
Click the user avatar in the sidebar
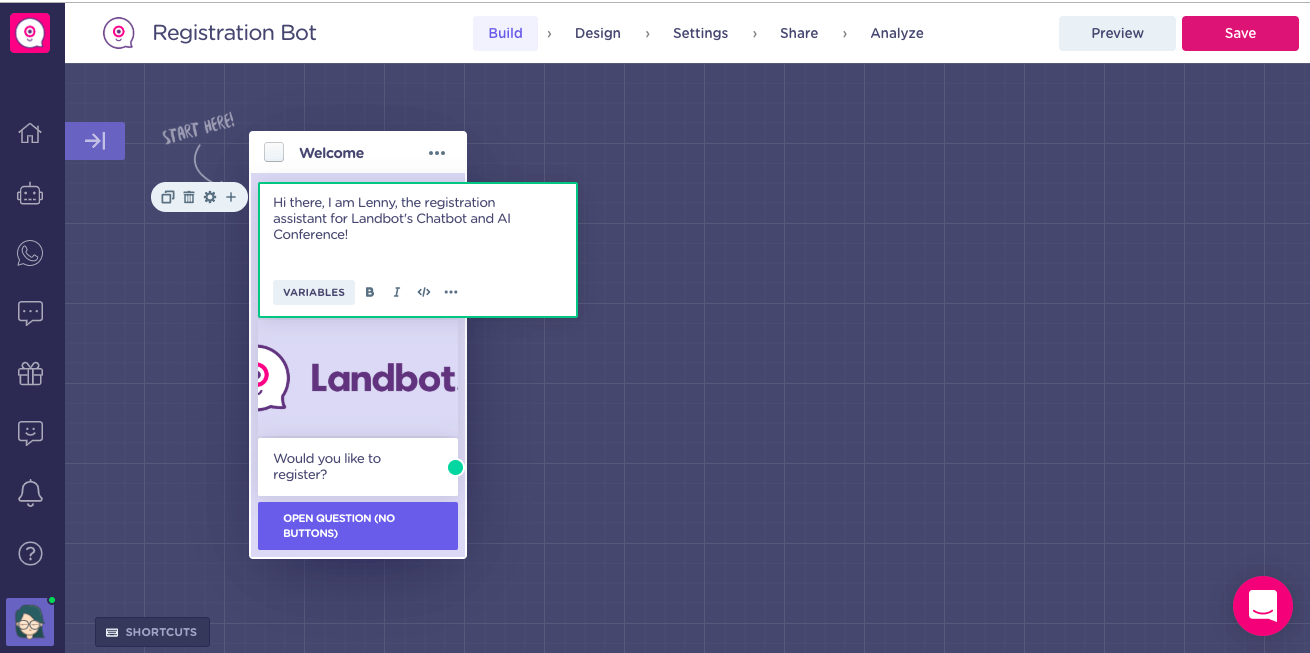pos(30,622)
